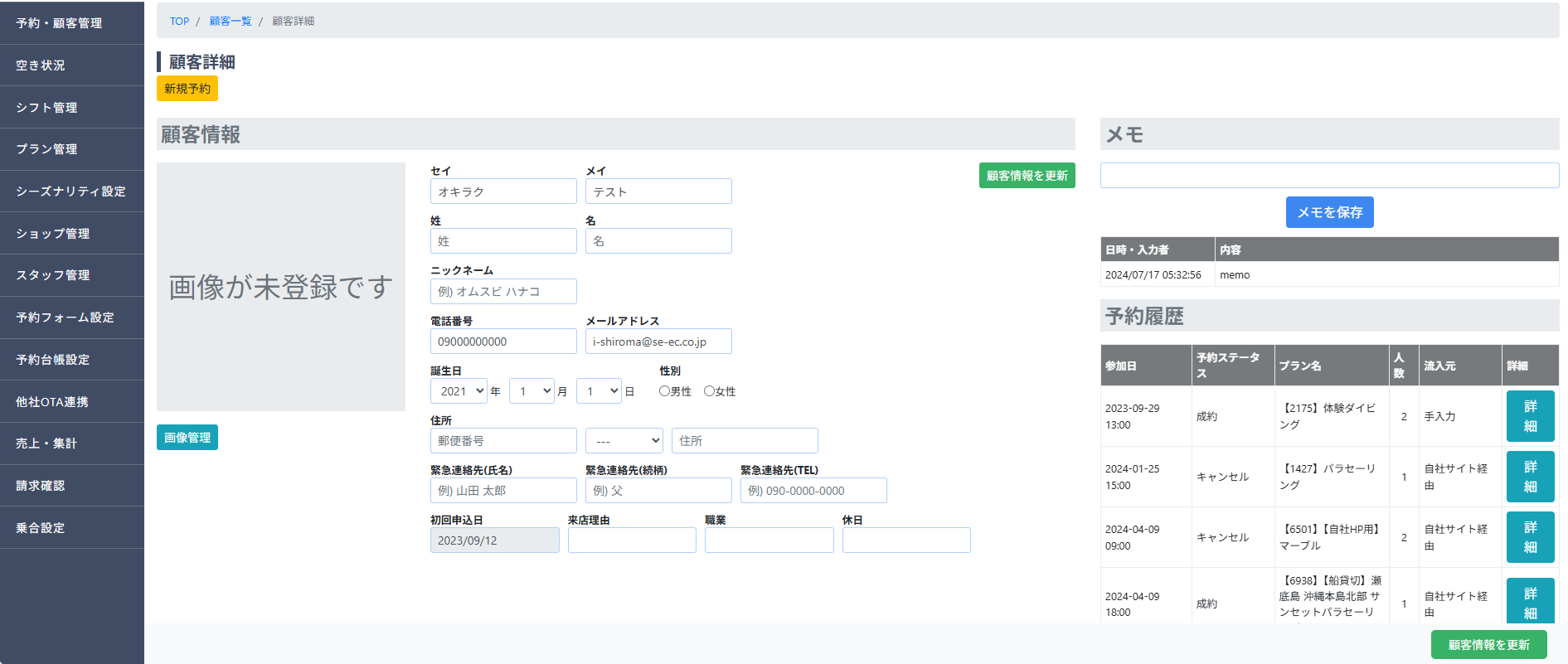Click the TOP breadcrumb link

click(179, 22)
